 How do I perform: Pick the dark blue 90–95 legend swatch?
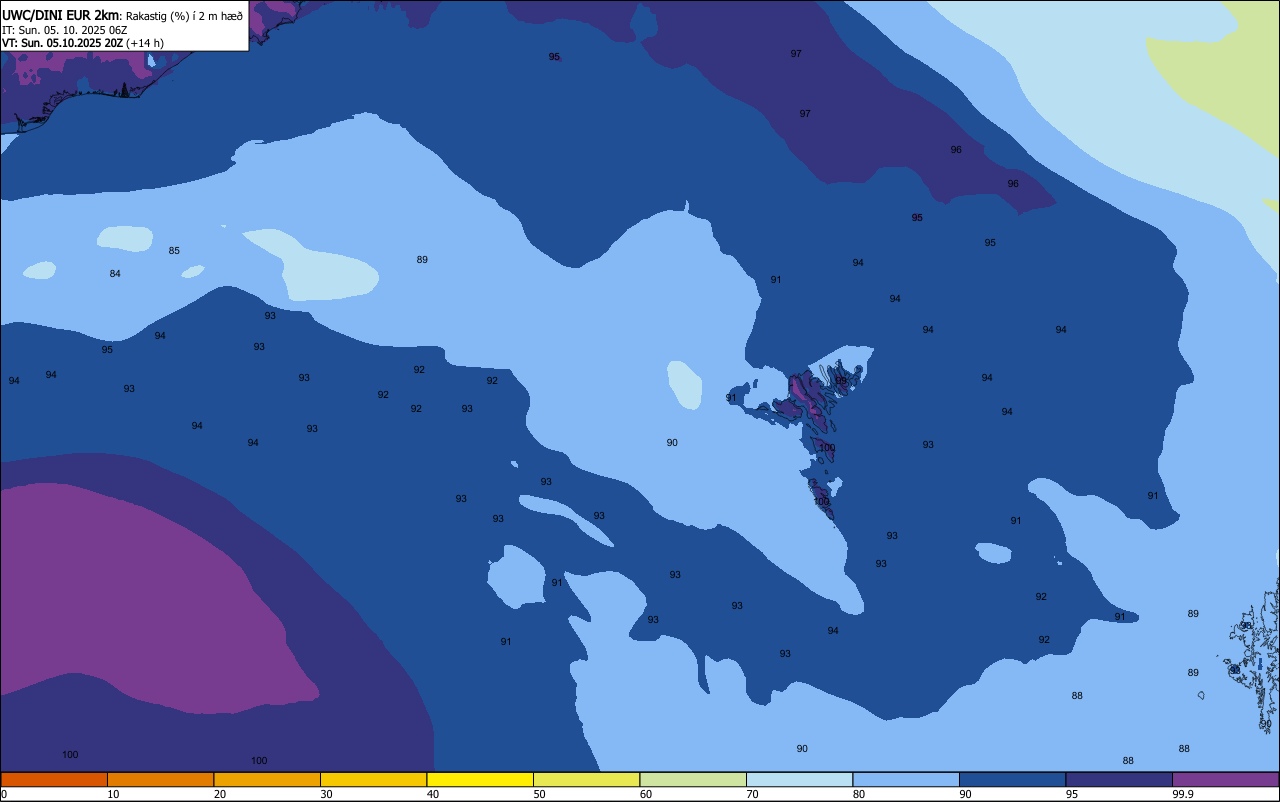1012,779
